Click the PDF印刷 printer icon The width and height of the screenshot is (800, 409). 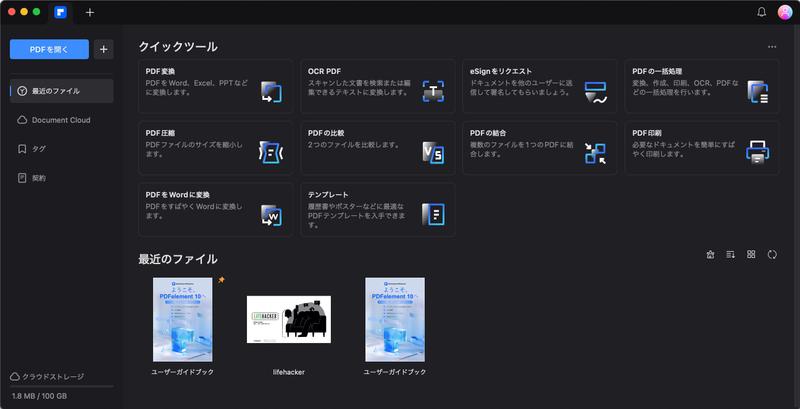tap(758, 152)
